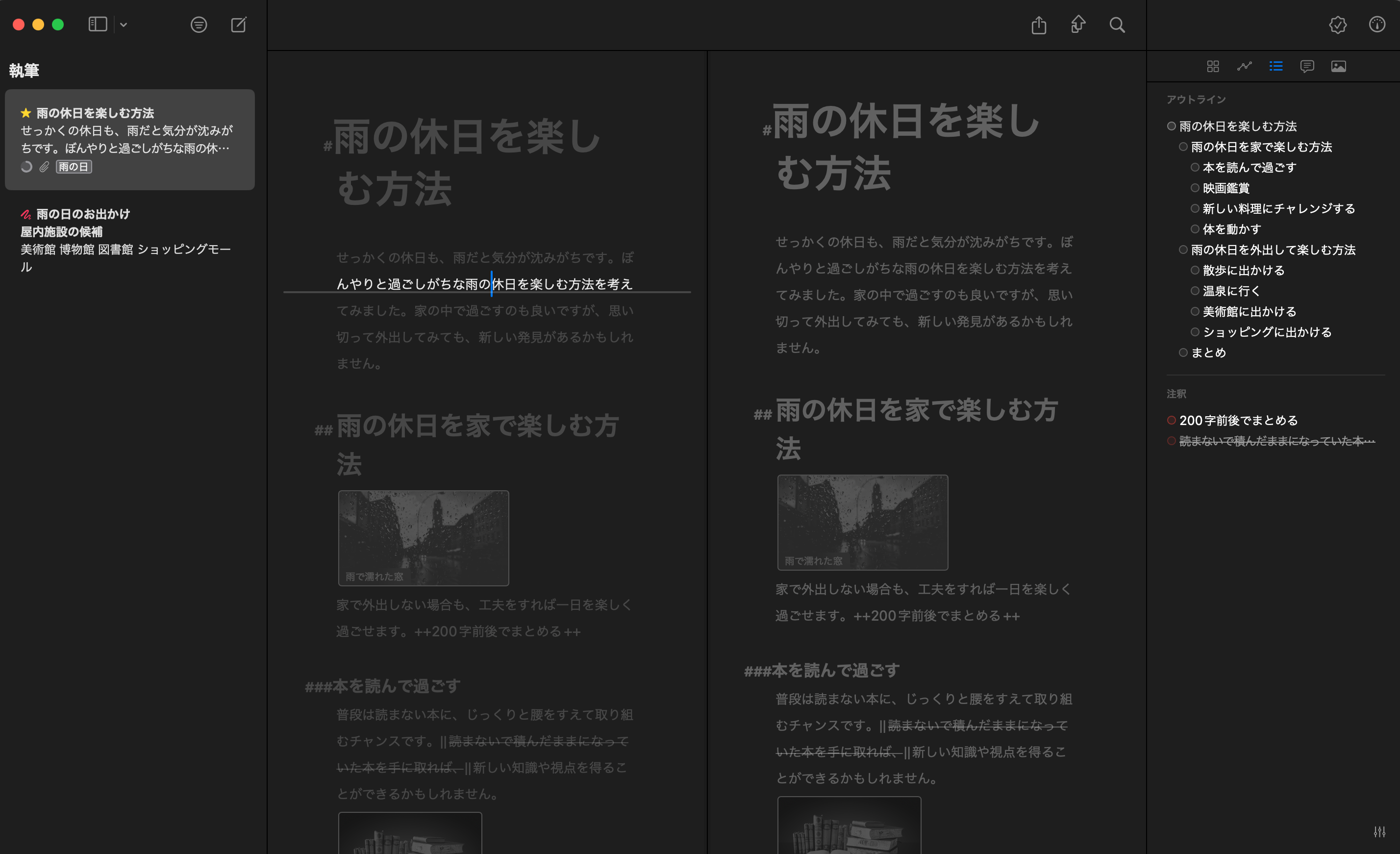The image size is (1400, 854).
Task: Click 雨で濡れた窓 image in left editor
Action: (x=424, y=538)
